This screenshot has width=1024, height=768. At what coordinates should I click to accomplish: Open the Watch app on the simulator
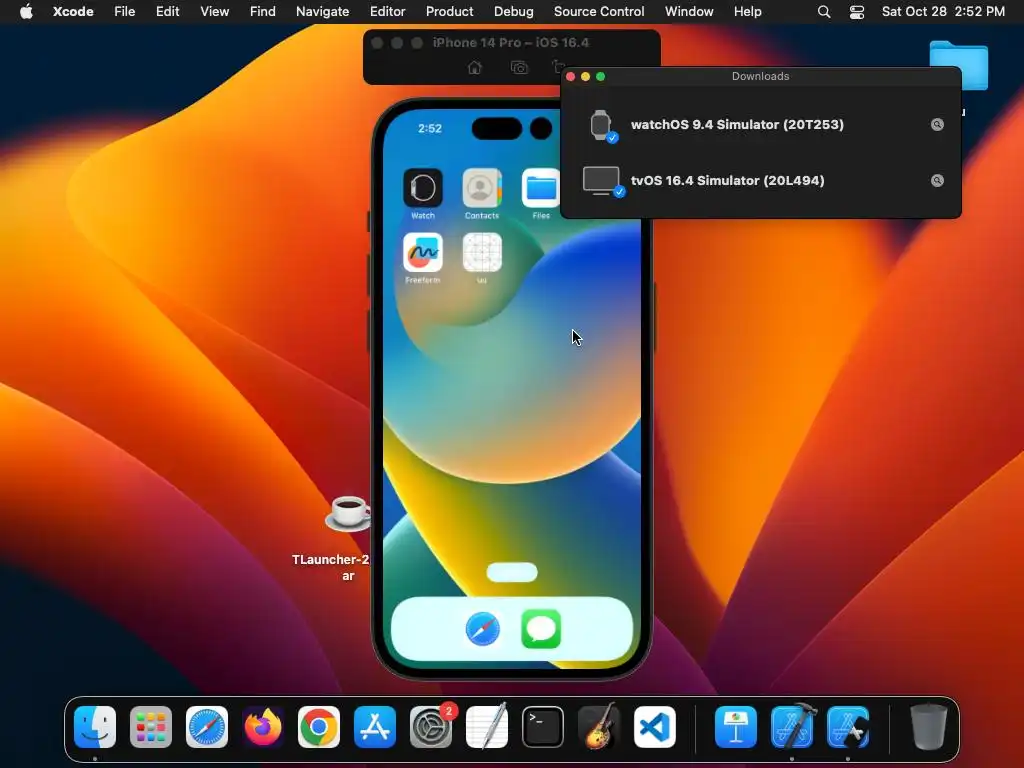[x=423, y=188]
